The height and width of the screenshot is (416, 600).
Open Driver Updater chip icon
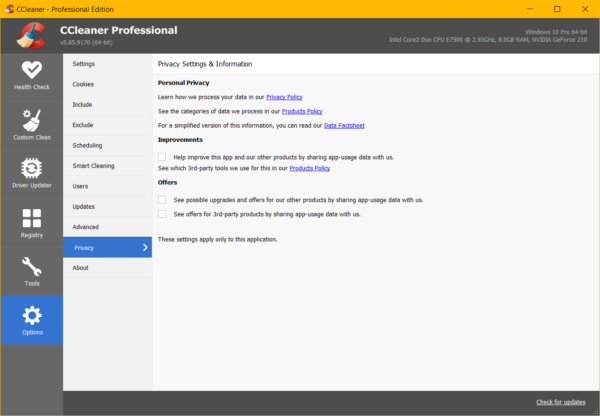point(31,168)
